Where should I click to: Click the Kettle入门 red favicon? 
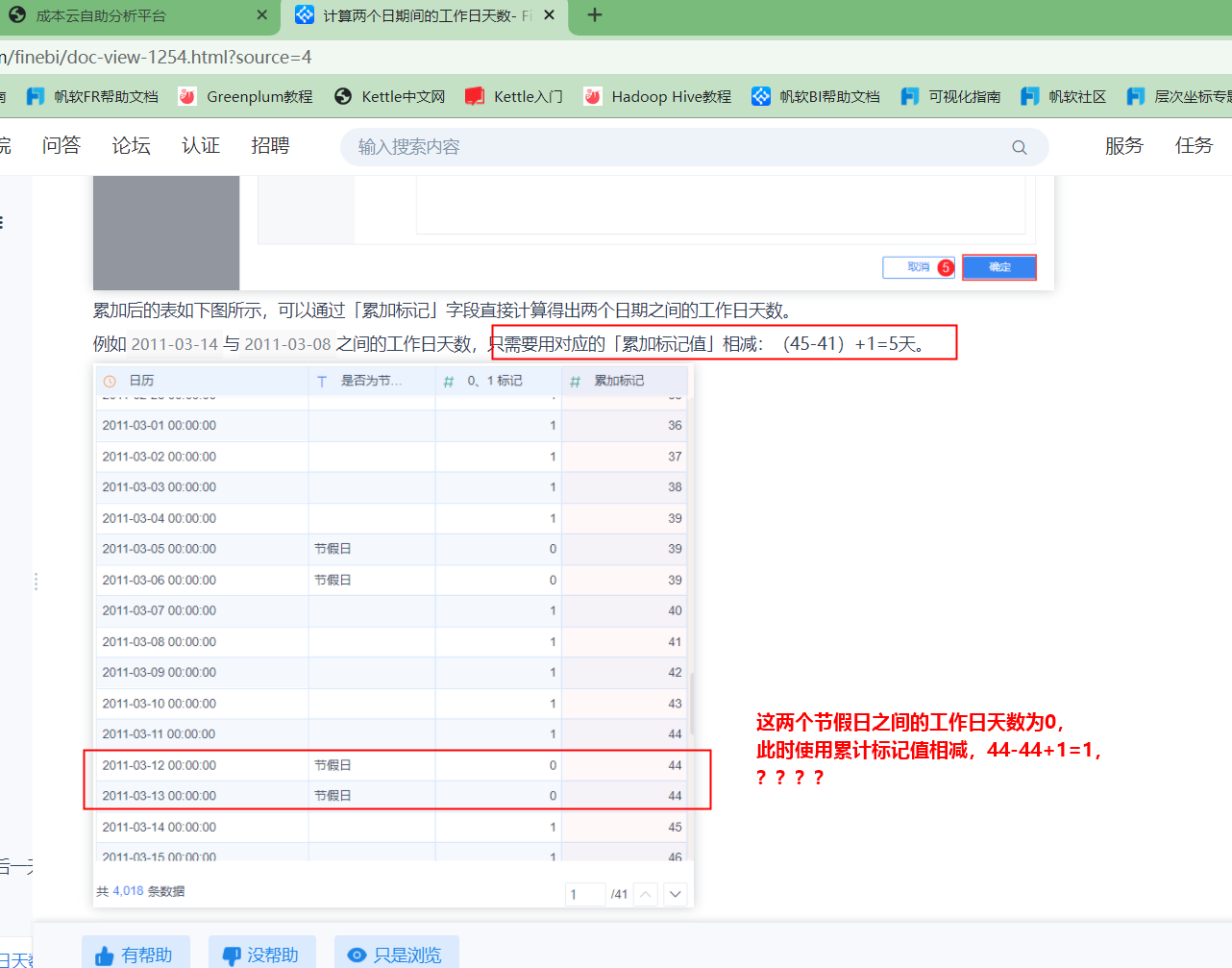(x=474, y=96)
